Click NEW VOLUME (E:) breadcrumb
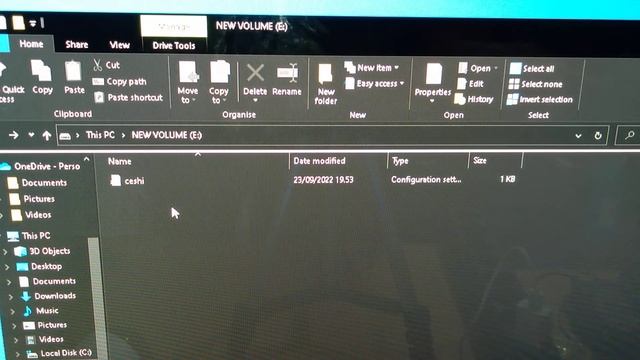 coord(167,135)
